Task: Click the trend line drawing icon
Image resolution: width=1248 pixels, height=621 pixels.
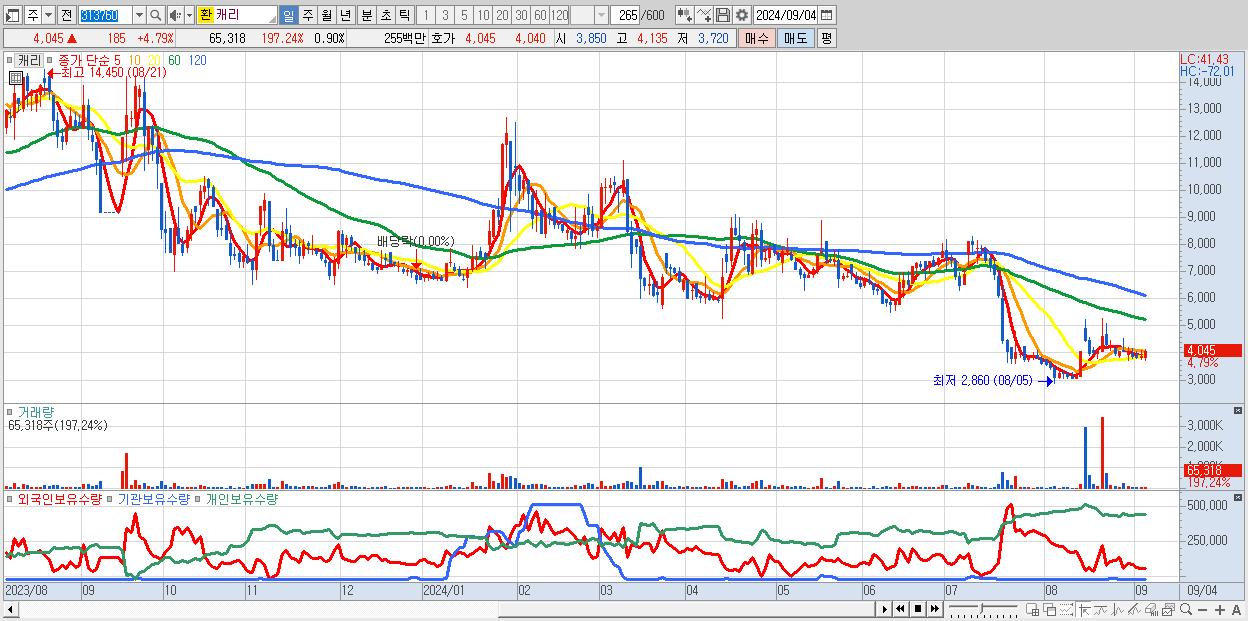Action: click(1101, 610)
